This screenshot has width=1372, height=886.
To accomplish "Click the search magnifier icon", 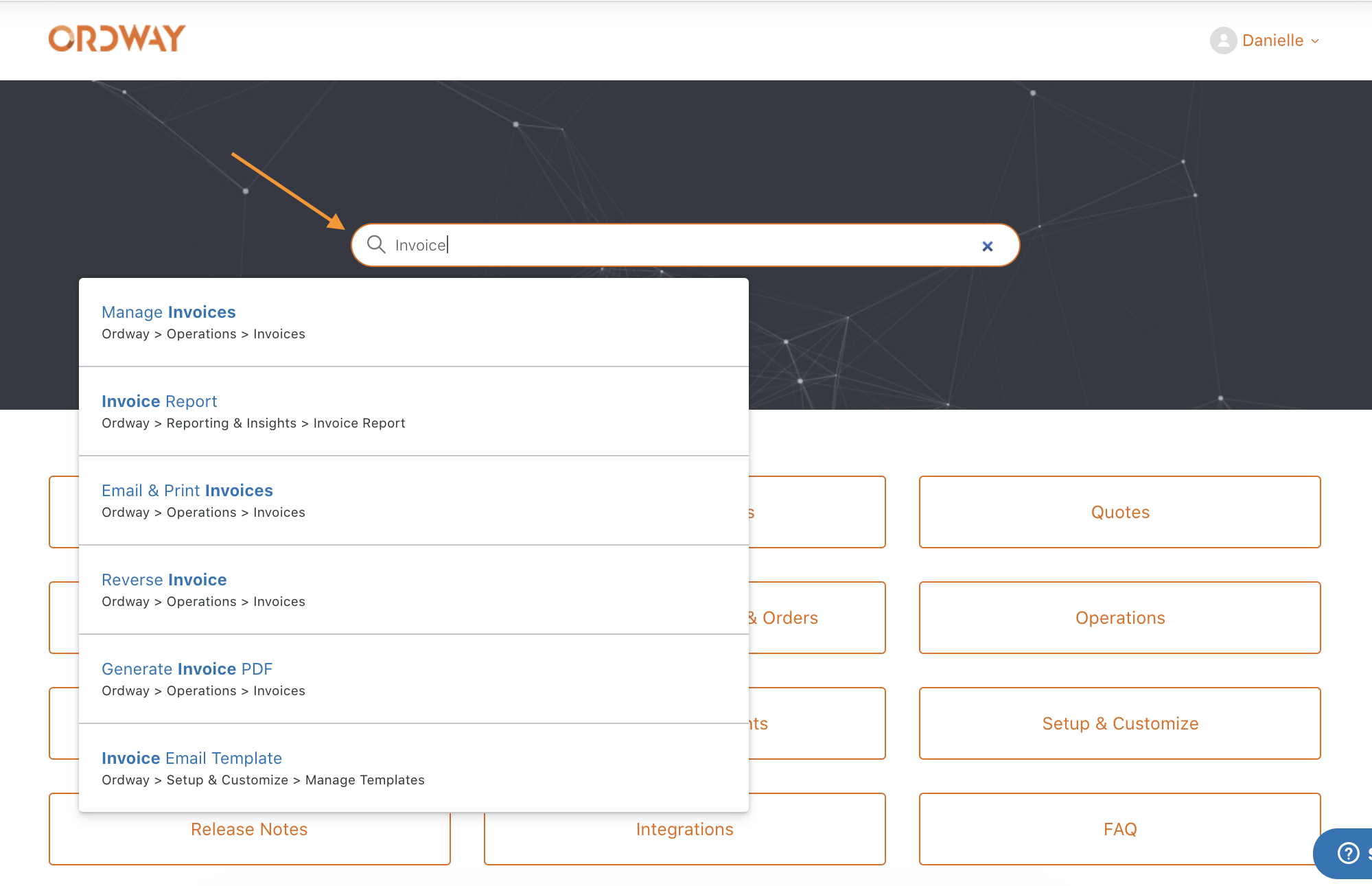I will click(376, 244).
